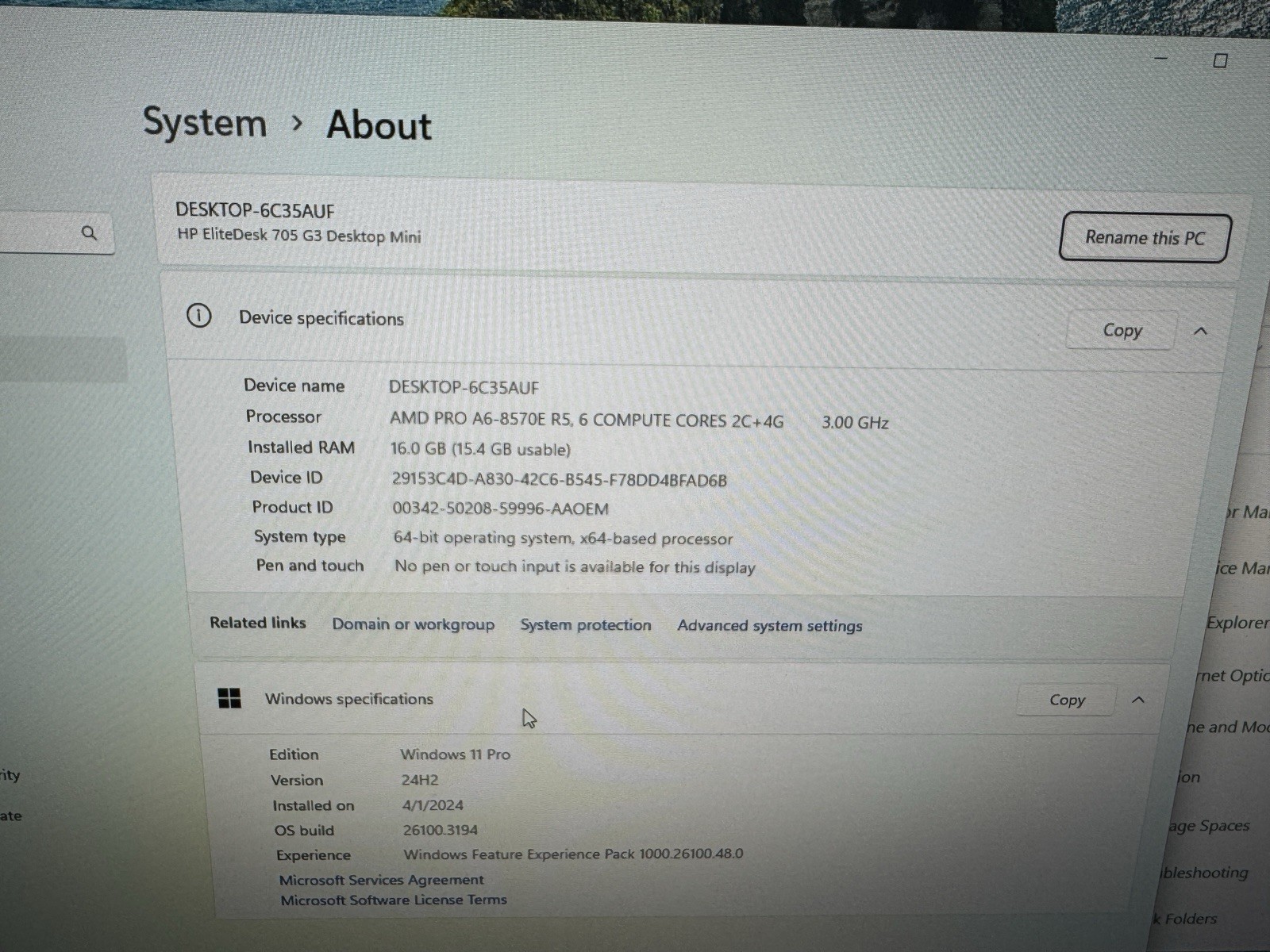Click the Installed on date 4/1/2024
This screenshot has width=1270, height=952.
click(433, 804)
